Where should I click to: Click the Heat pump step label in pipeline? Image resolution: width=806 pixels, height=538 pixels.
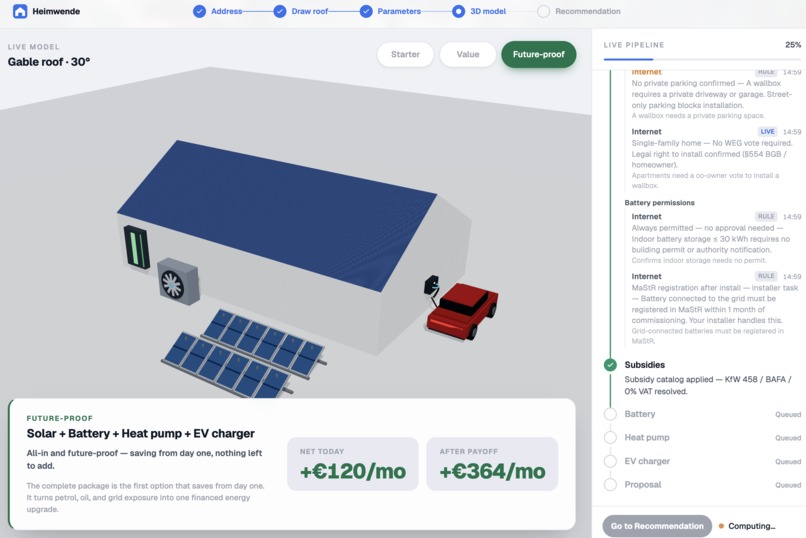pyautogui.click(x=647, y=437)
